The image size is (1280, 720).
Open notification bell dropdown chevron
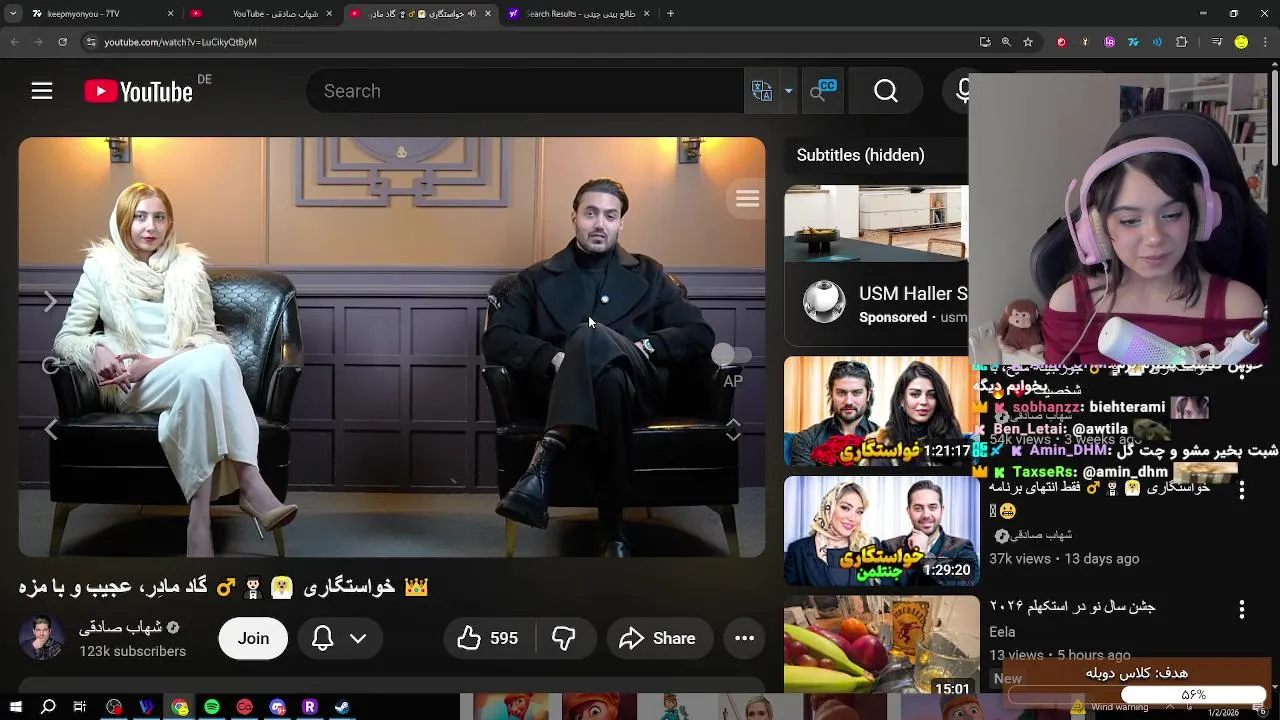tap(358, 638)
